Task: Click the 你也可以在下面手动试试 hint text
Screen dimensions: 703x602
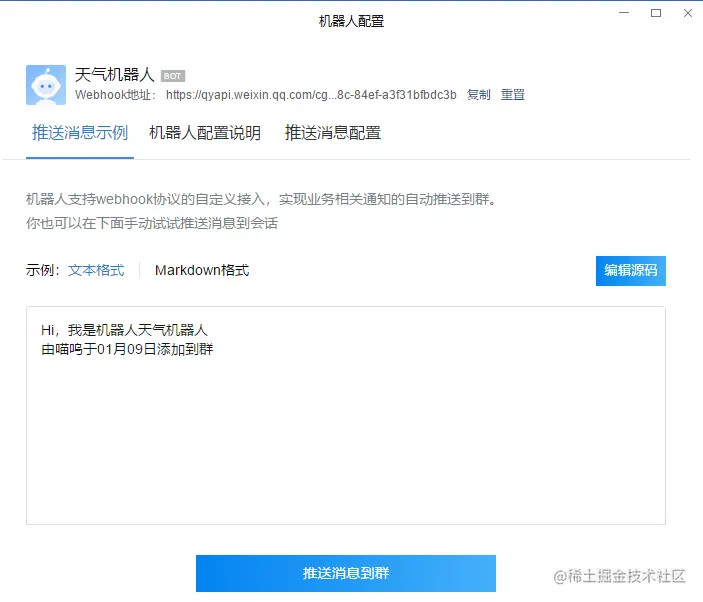Action: (x=152, y=223)
